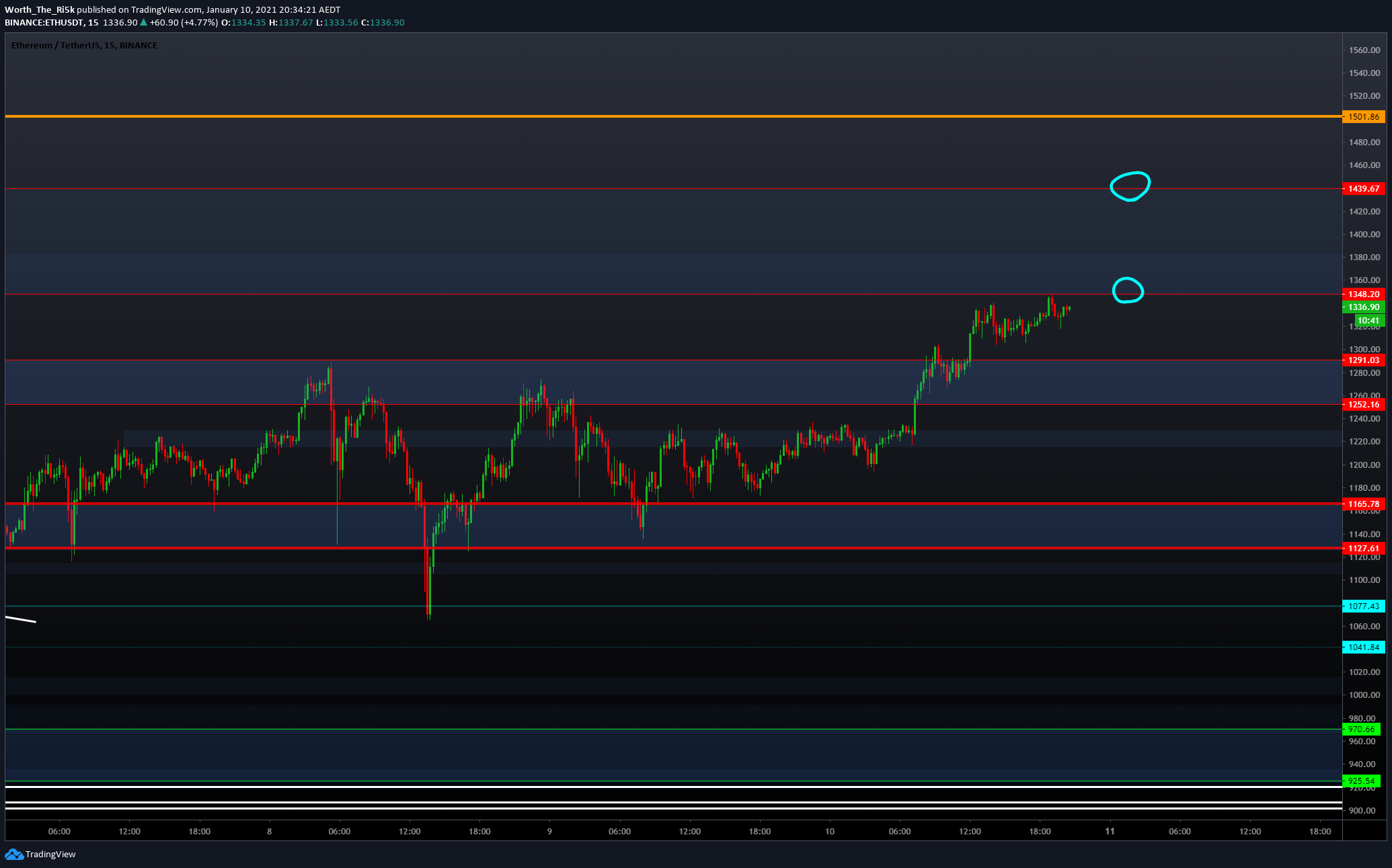The width and height of the screenshot is (1392, 868).
Task: Select the cyan 1041.84 price label
Action: [x=1363, y=647]
